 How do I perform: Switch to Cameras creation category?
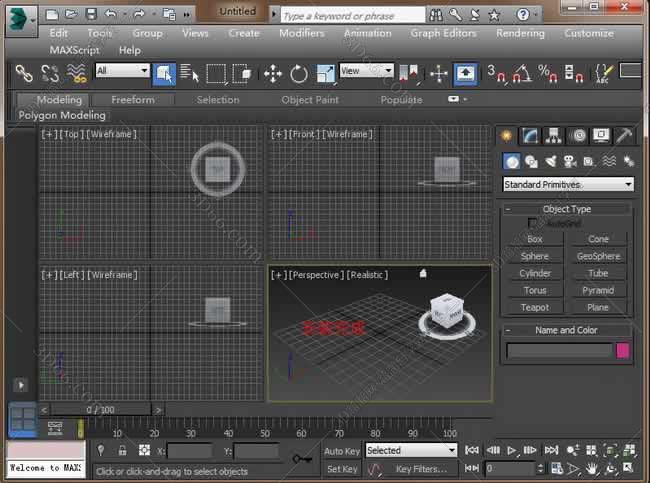[569, 161]
